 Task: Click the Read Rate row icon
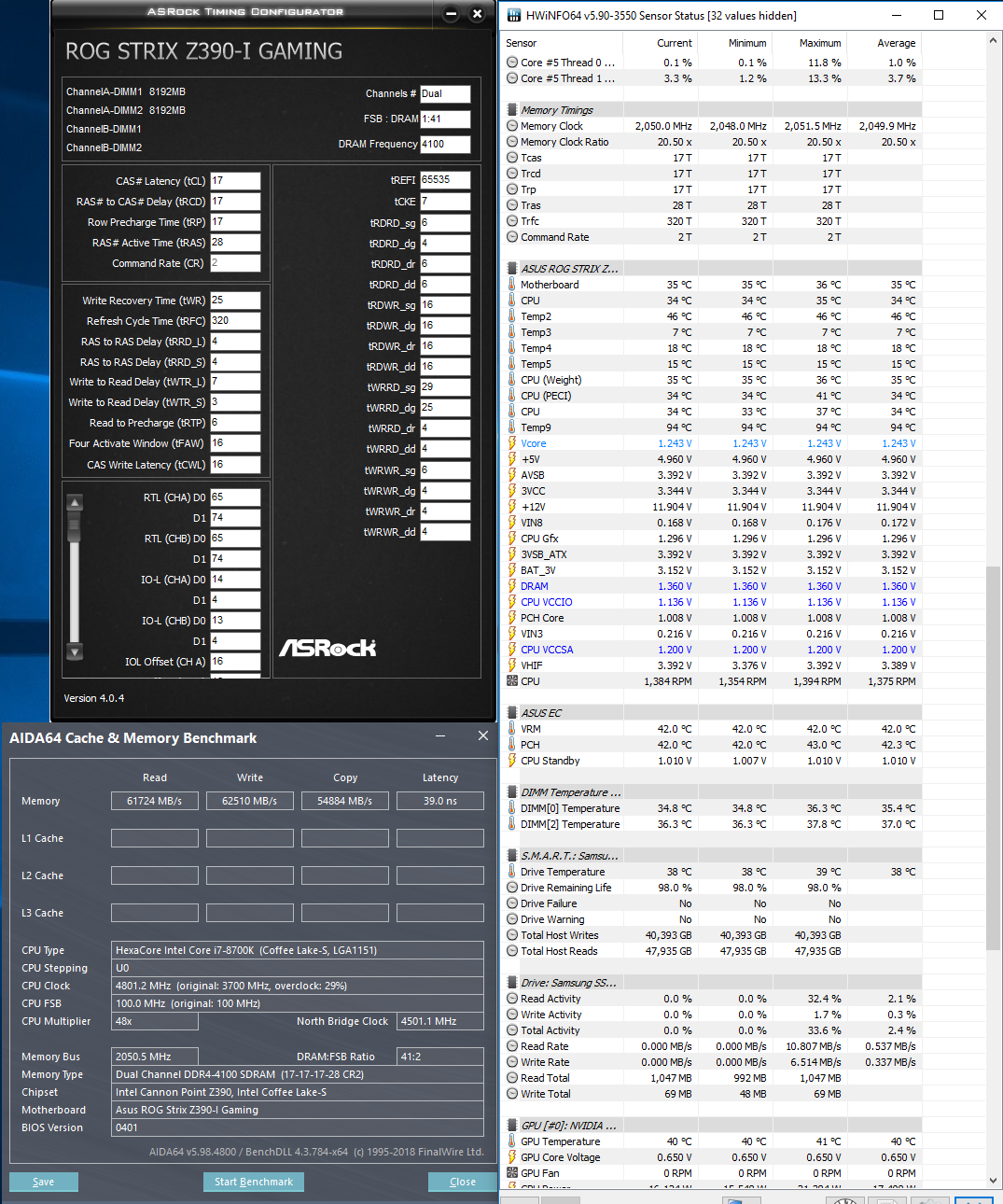coord(512,1046)
